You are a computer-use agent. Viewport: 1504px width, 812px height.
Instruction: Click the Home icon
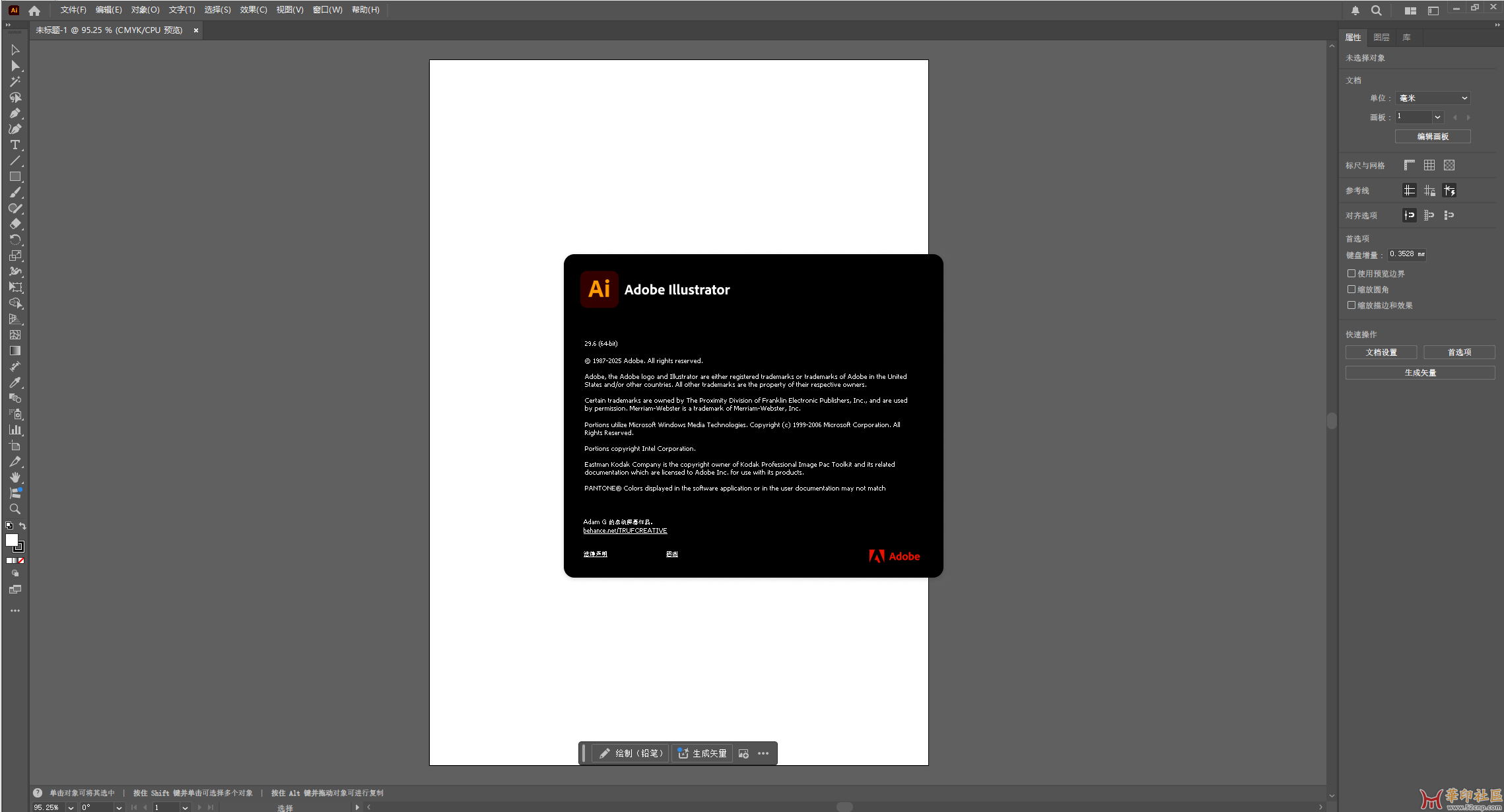point(34,11)
